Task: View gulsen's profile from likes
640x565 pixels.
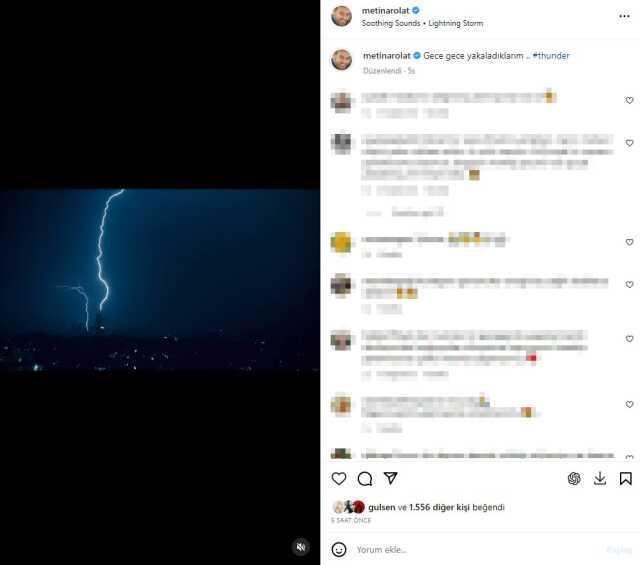Action: pyautogui.click(x=382, y=507)
